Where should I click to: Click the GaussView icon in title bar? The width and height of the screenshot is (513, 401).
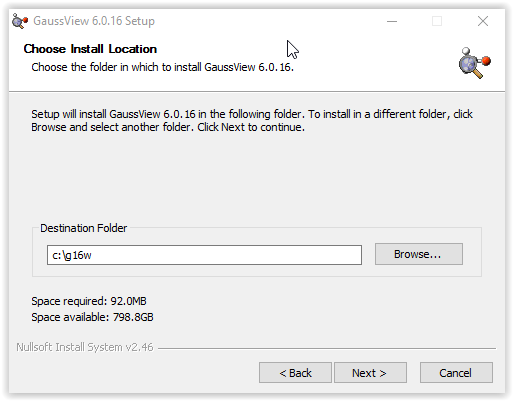20,21
